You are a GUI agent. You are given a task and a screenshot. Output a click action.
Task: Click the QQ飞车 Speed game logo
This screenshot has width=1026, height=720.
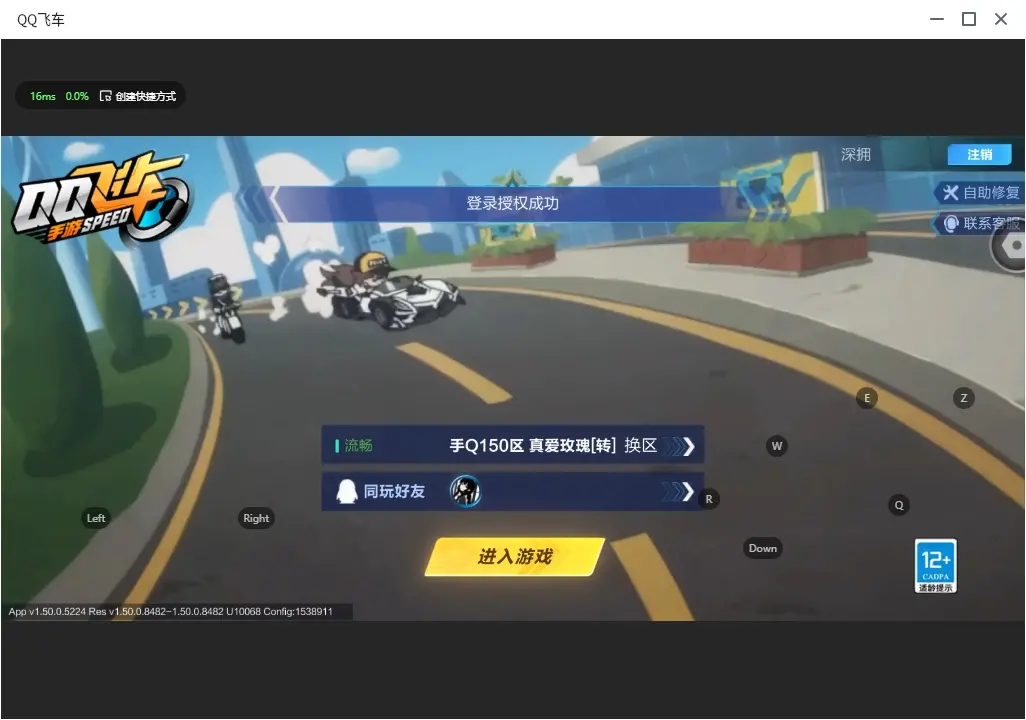point(100,198)
